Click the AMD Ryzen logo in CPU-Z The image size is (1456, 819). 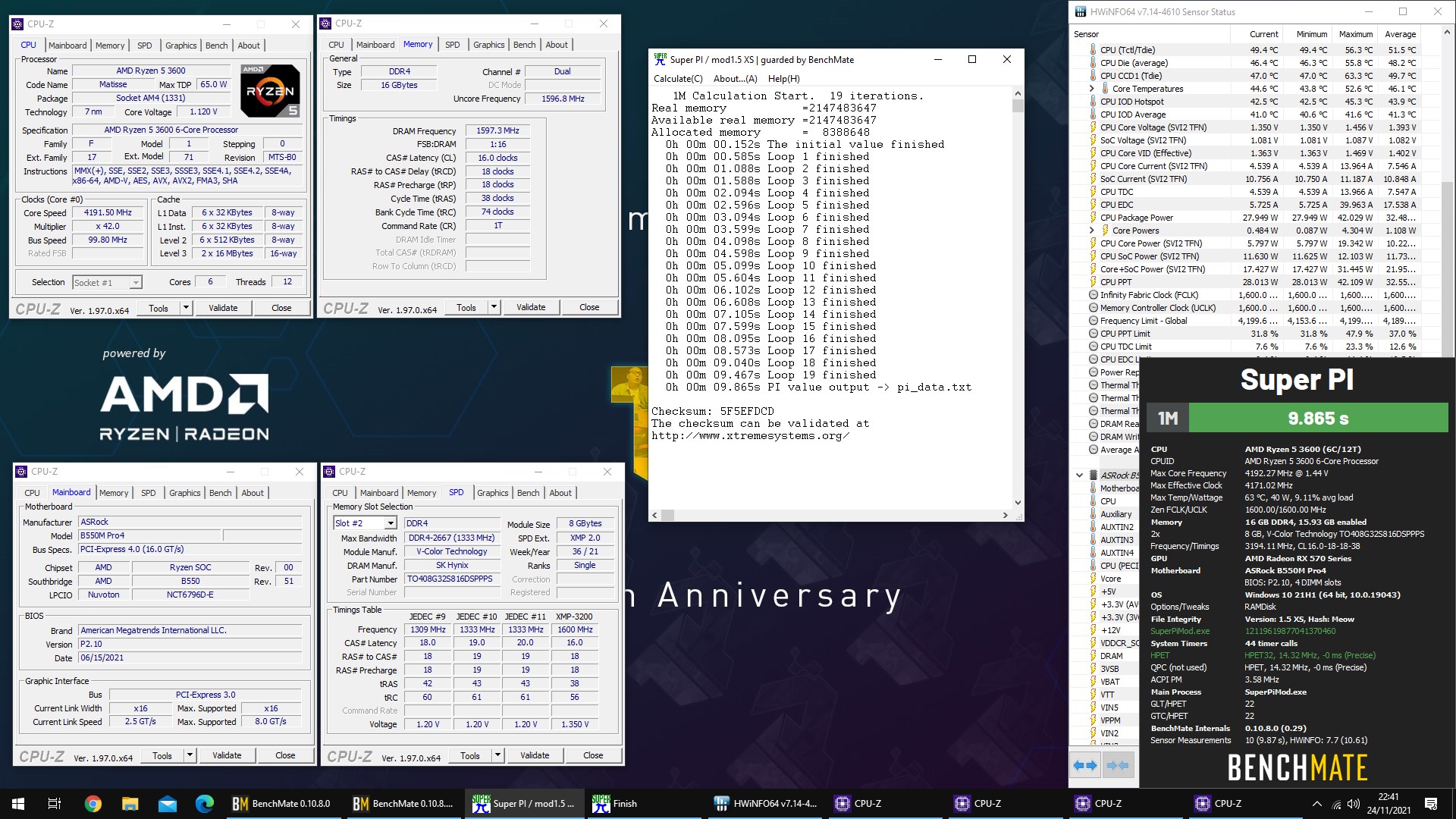point(270,90)
